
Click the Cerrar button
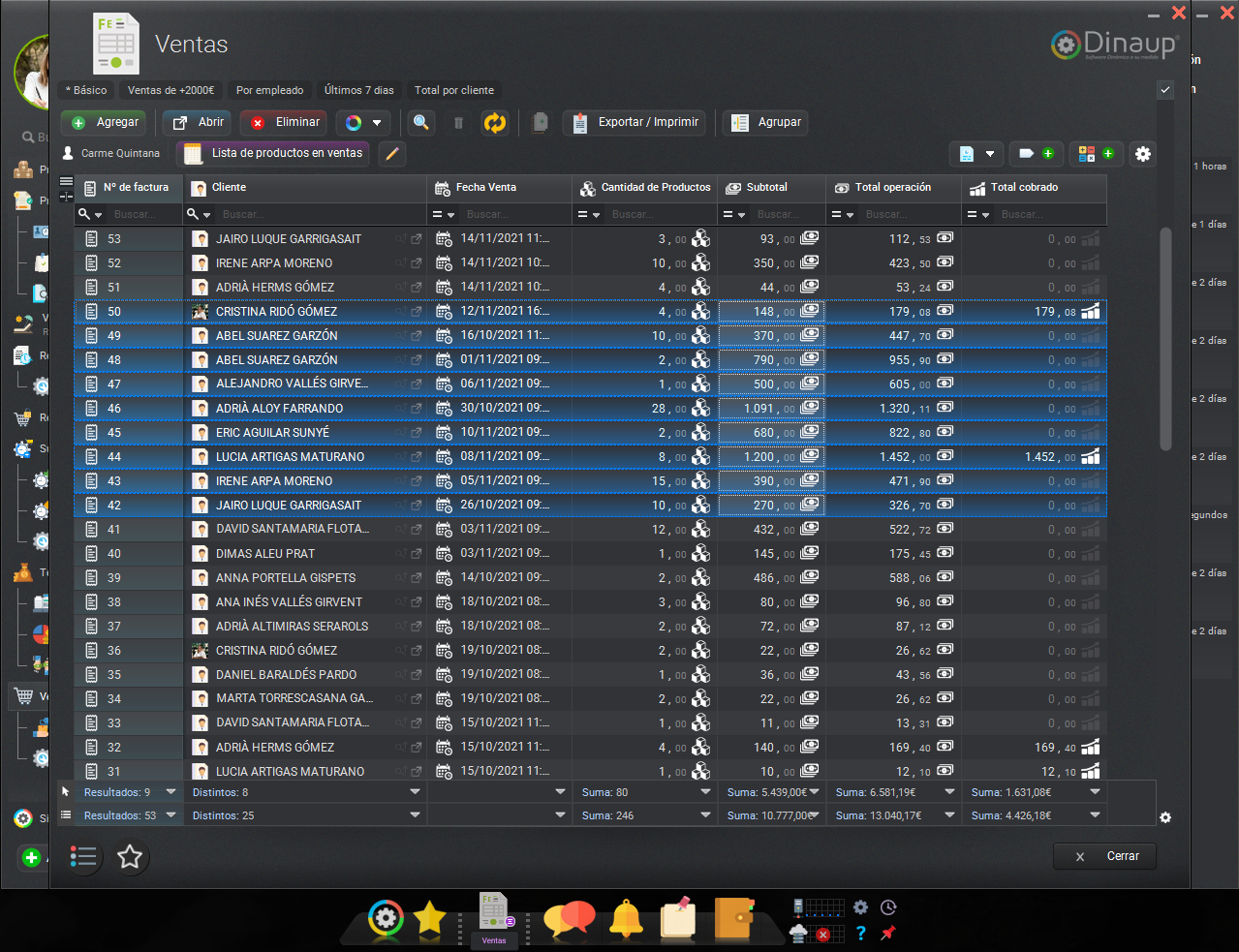(1104, 856)
